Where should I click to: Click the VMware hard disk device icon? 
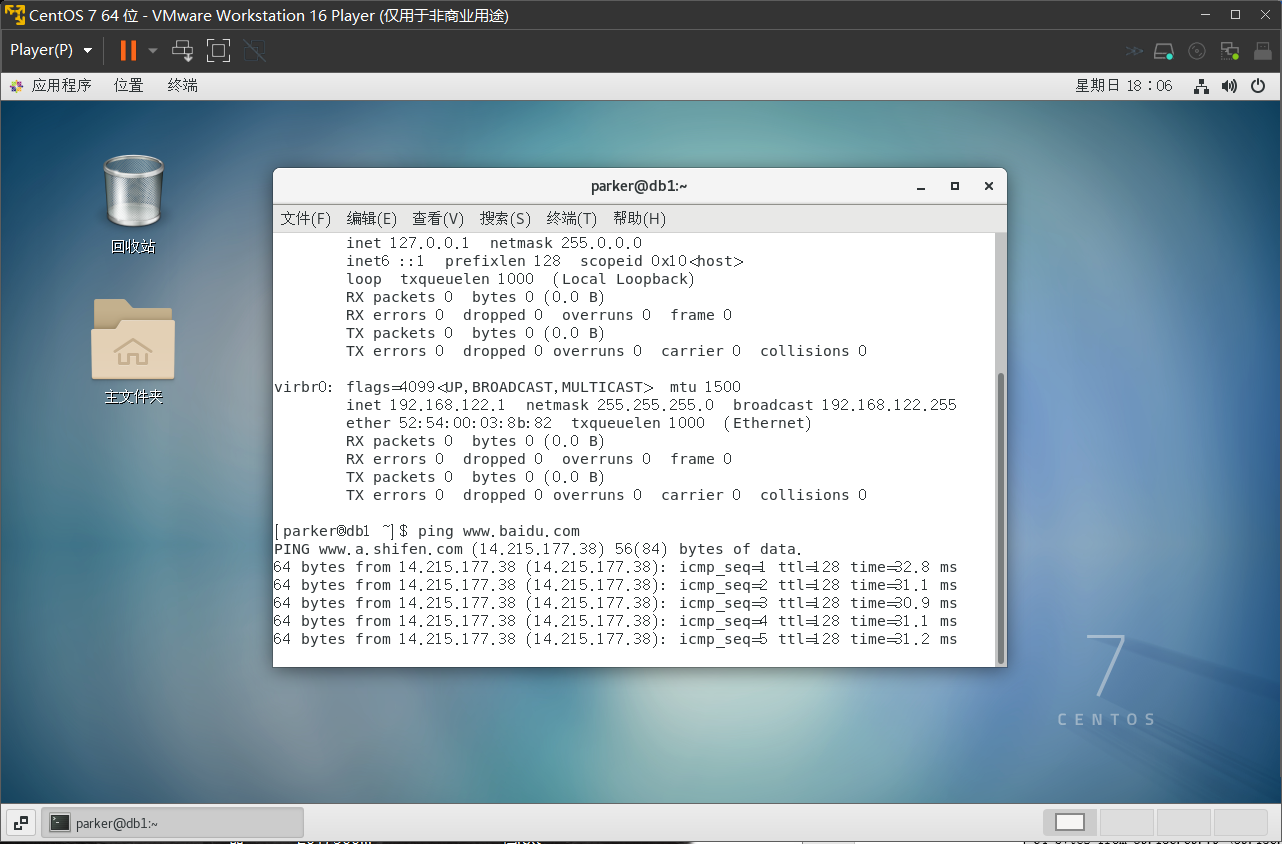click(x=1163, y=51)
